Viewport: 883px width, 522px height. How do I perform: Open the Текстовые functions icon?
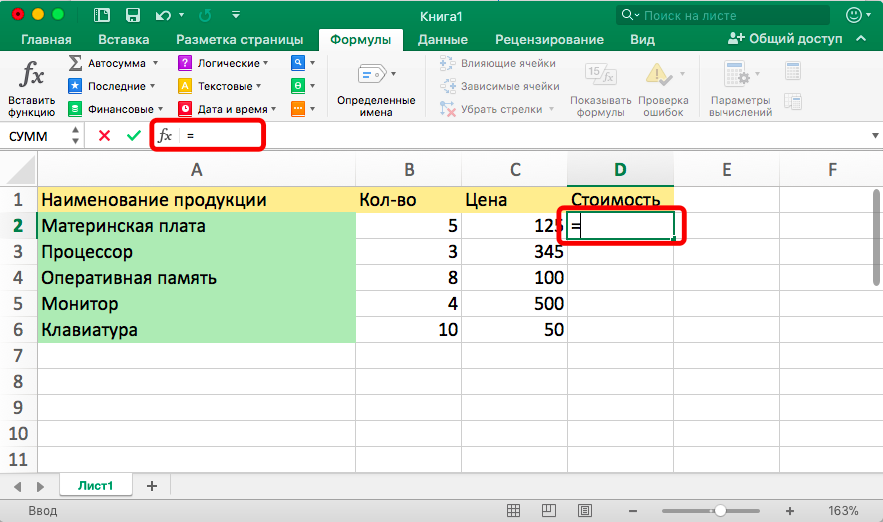point(185,86)
